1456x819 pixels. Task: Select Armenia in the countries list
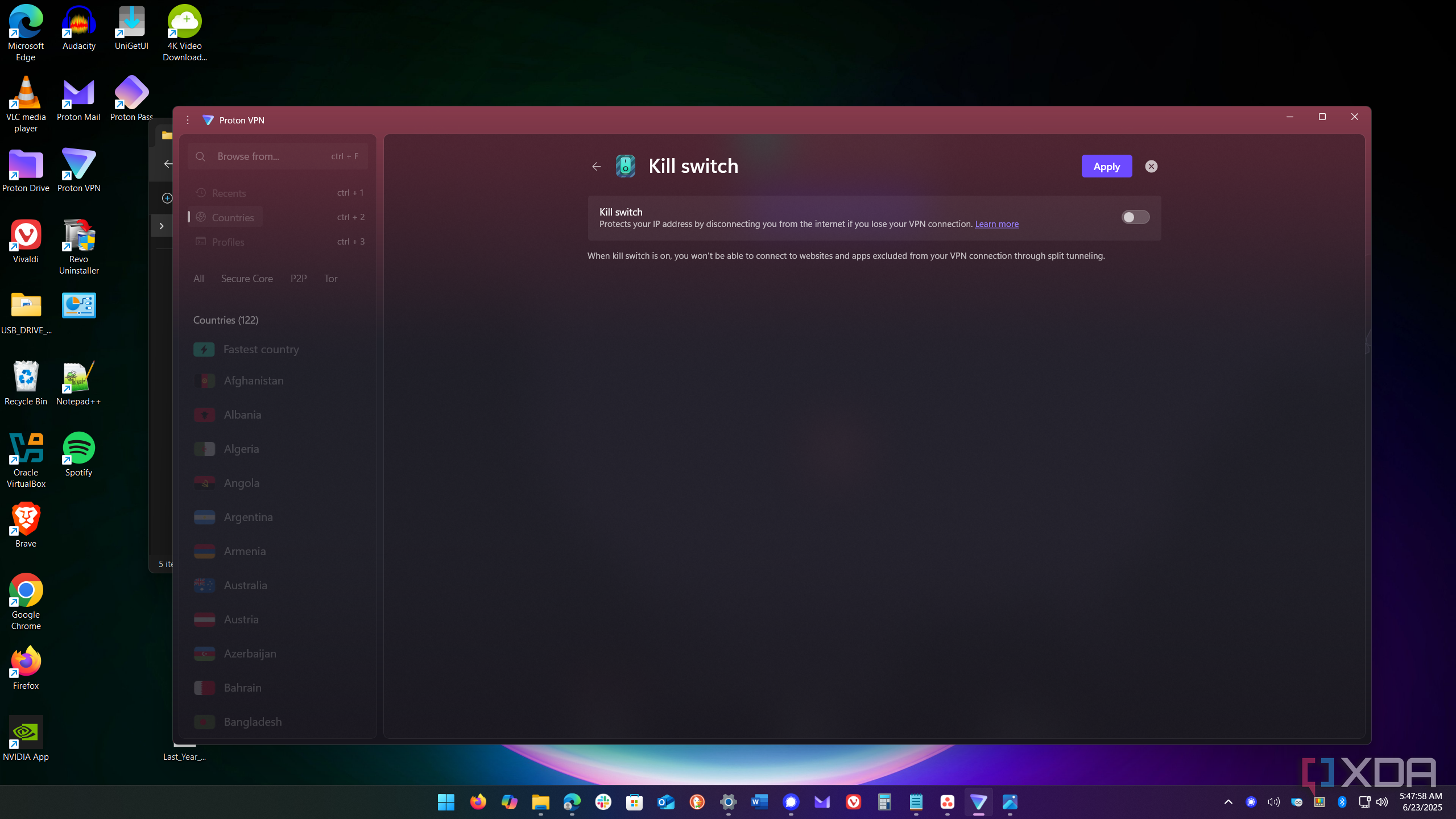[278, 551]
